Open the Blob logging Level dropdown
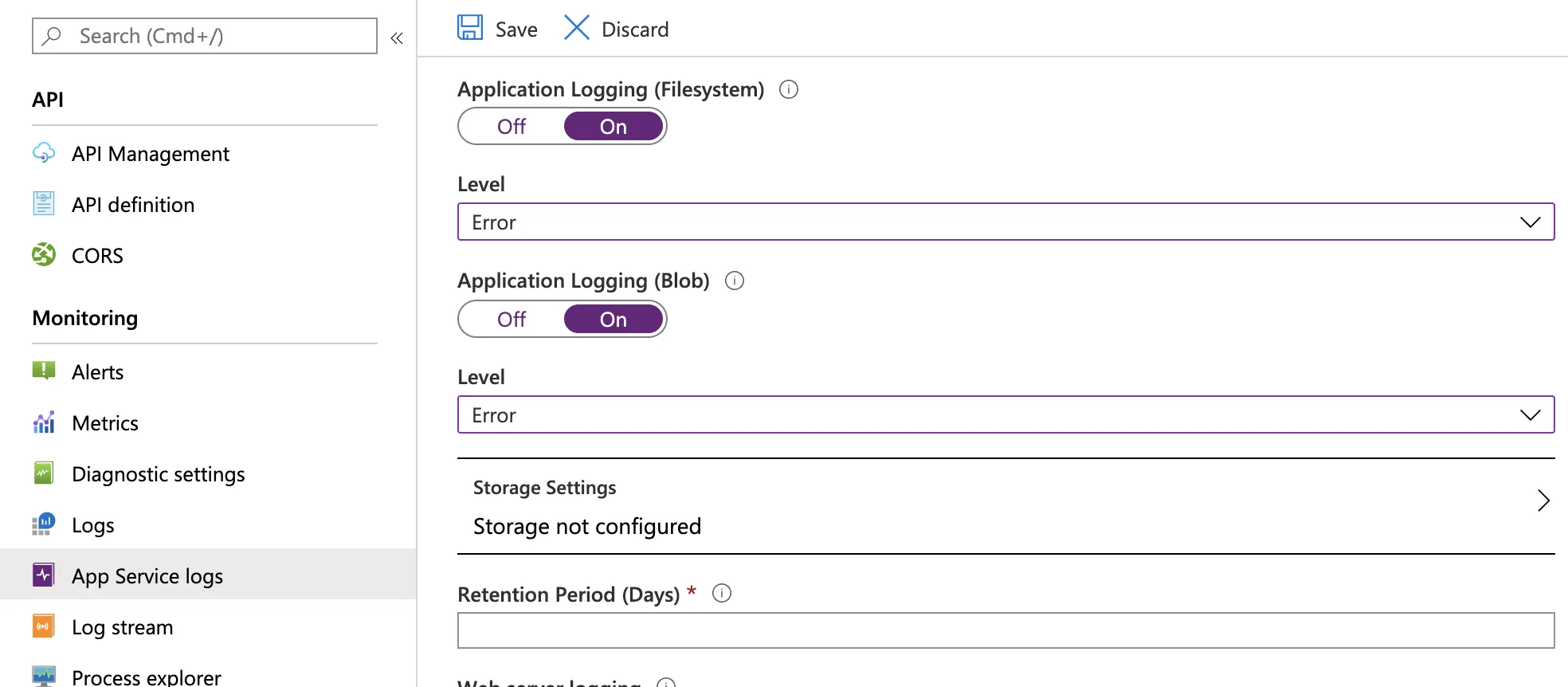This screenshot has width=1568, height=687. tap(1005, 415)
